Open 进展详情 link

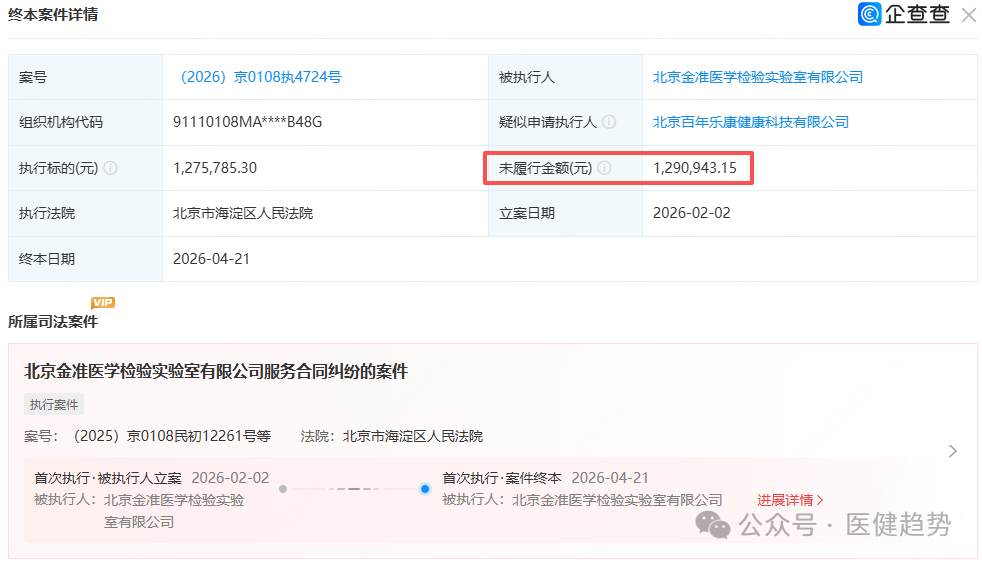point(790,500)
